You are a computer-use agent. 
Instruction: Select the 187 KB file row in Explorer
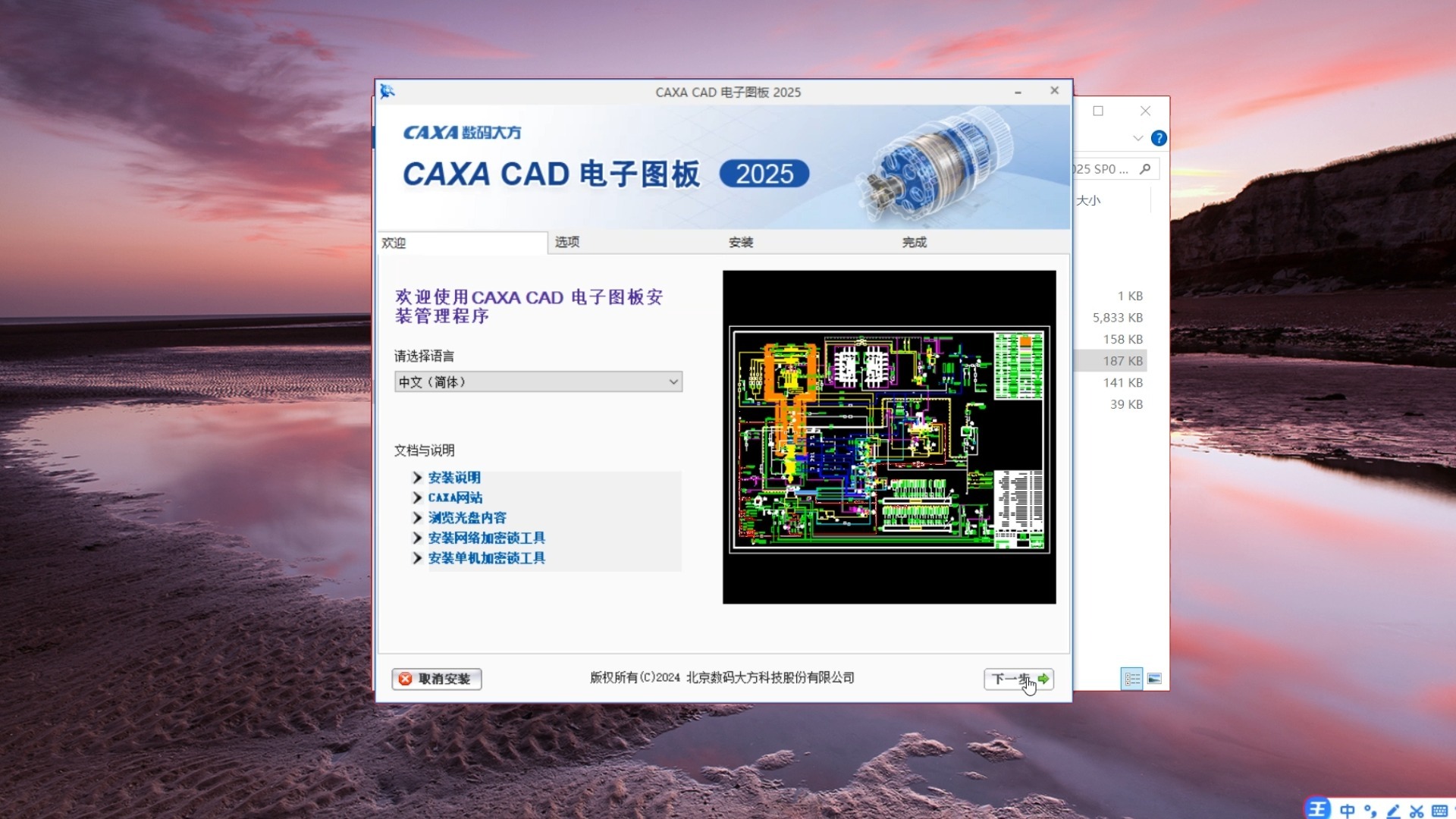[1110, 361]
